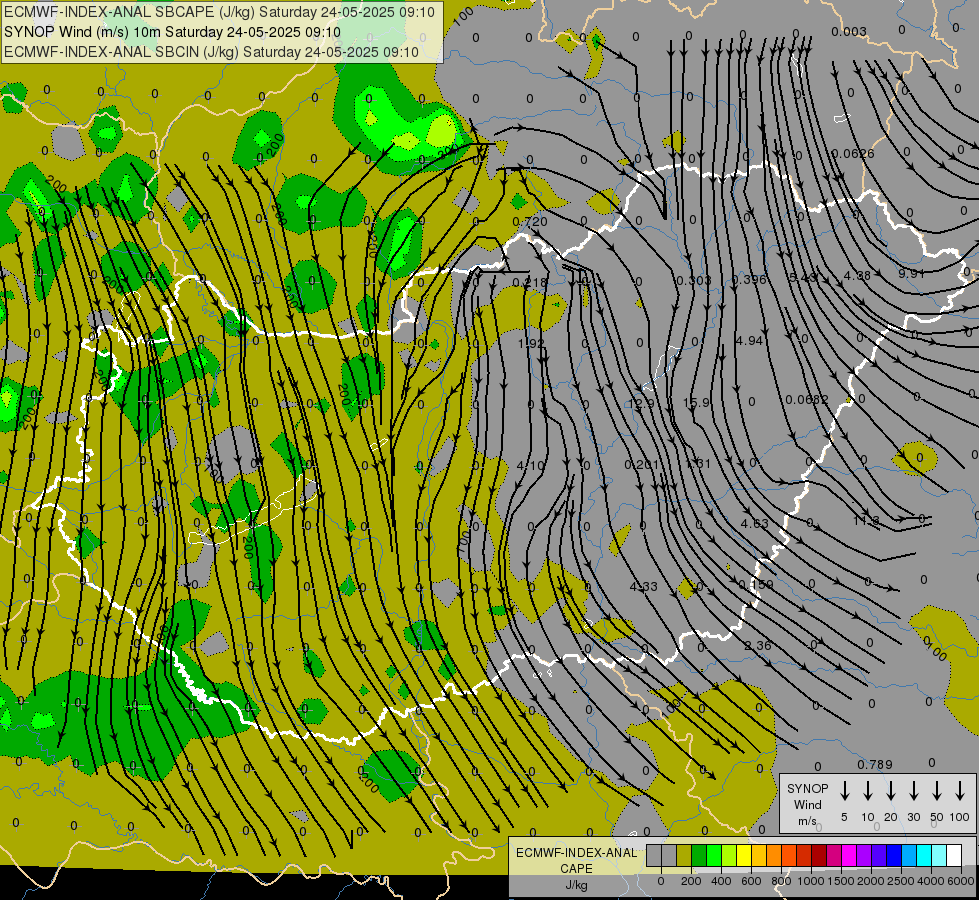
Task: Choose the leftmost gray swatch in the CAPE legend
Action: click(654, 855)
